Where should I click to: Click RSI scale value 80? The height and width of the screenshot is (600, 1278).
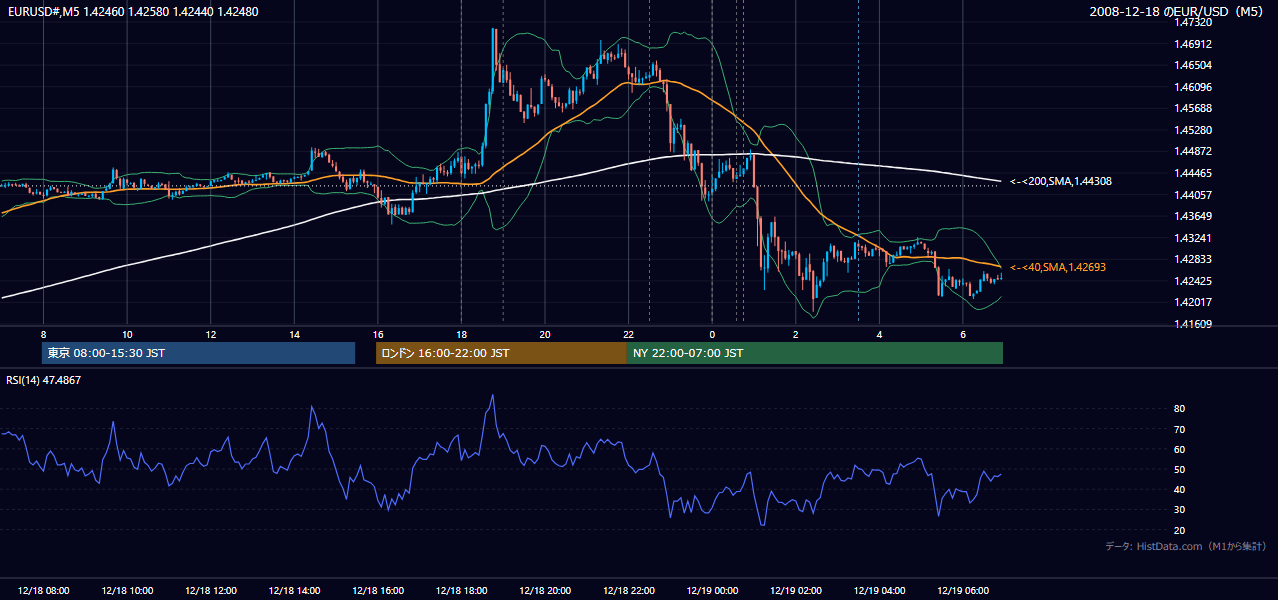pyautogui.click(x=1180, y=409)
